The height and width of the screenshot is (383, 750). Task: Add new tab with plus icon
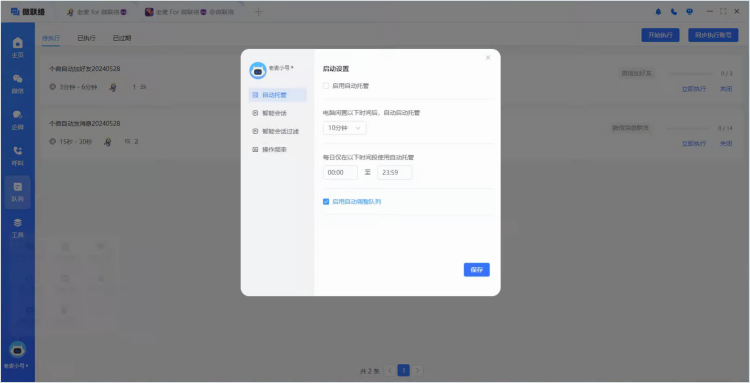pos(258,12)
